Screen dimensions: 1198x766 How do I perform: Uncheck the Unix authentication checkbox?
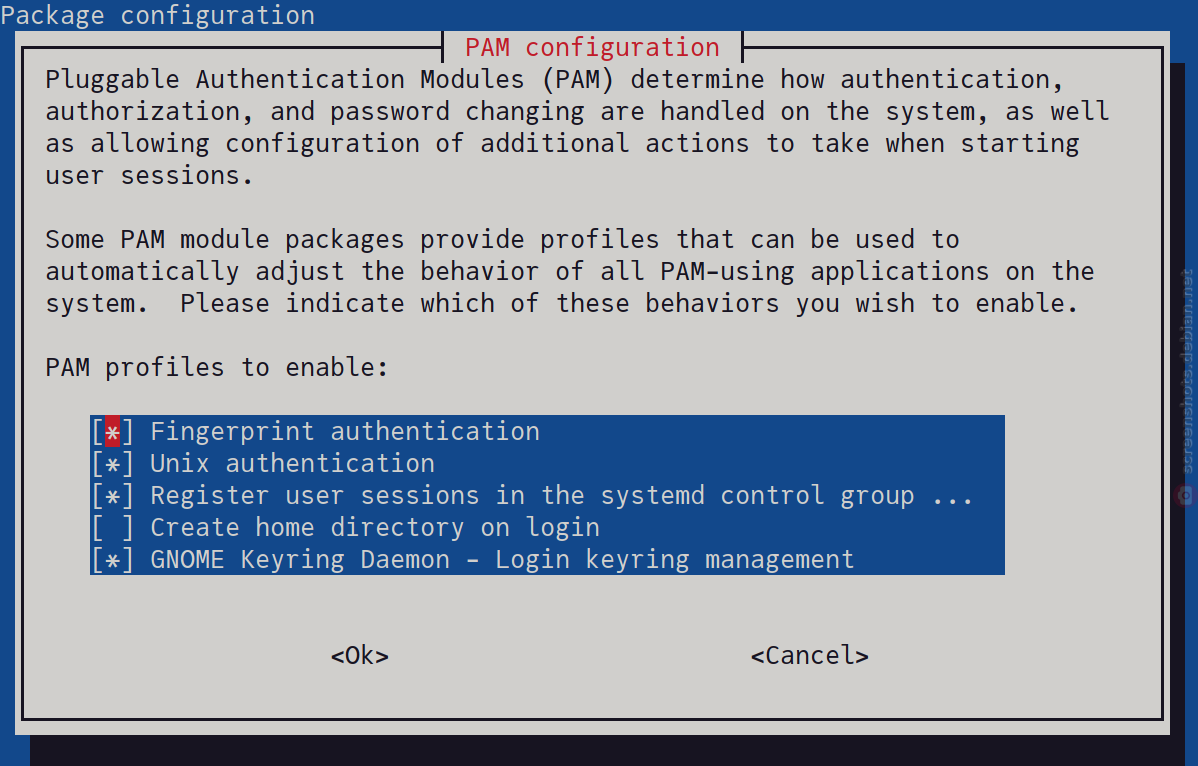click(112, 464)
